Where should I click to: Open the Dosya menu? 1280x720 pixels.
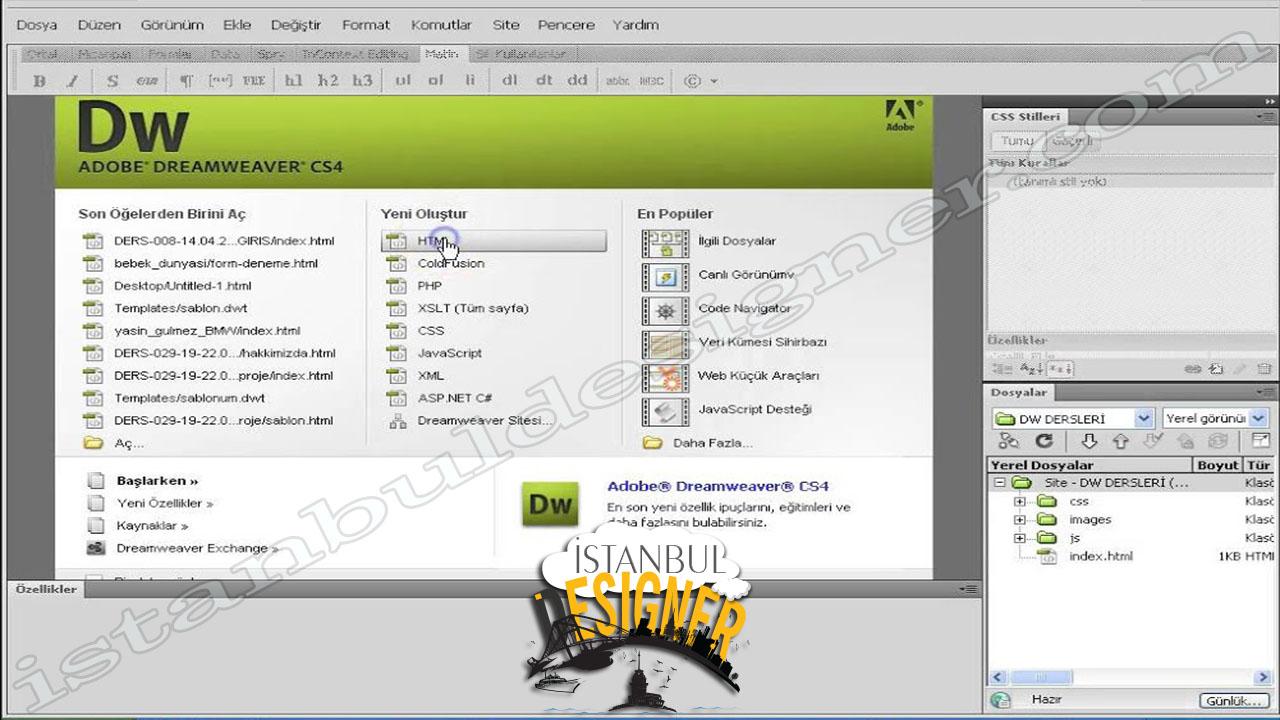pos(37,24)
